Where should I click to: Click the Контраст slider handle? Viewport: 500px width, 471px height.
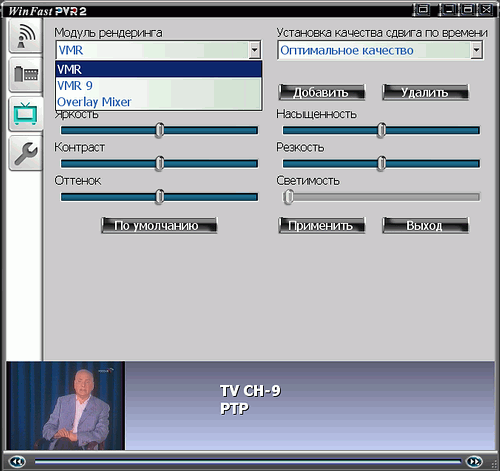click(160, 164)
